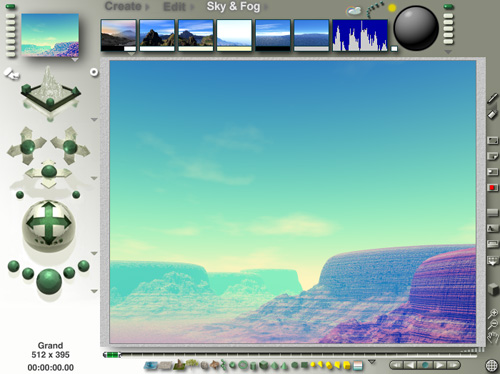The image size is (500, 374).
Task: Click the left camera cross control
Action: (x=27, y=146)
